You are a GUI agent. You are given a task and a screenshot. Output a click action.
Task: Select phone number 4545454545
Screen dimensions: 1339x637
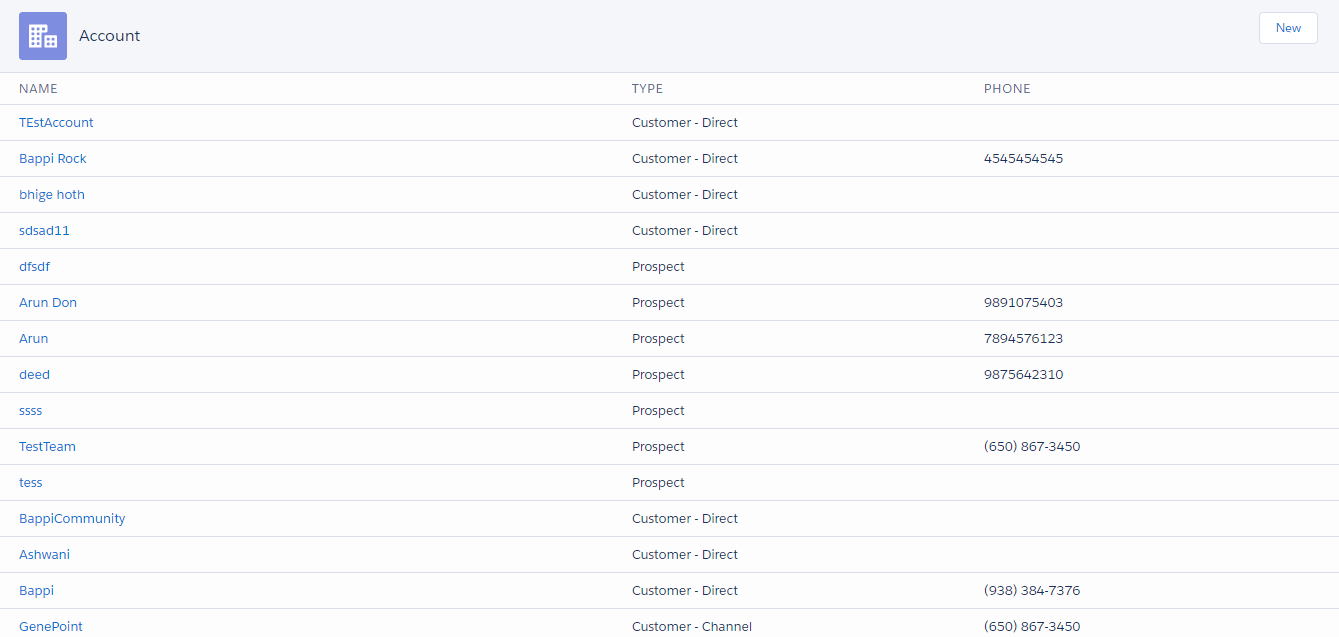coord(1023,159)
